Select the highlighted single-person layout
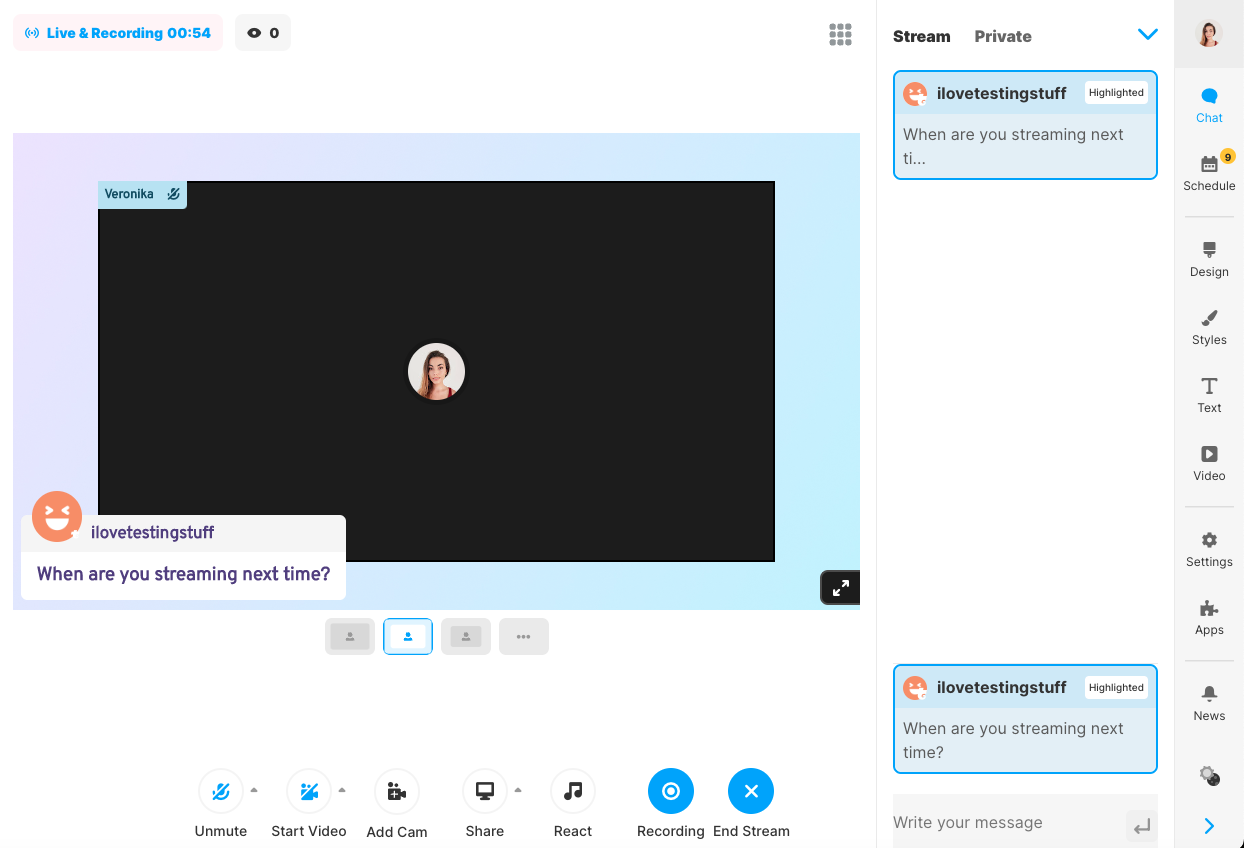 [x=408, y=636]
